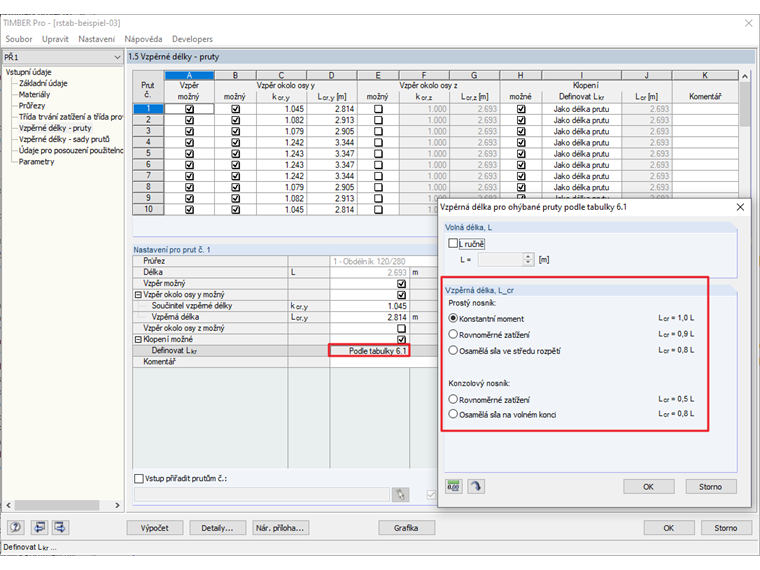
Task: Select Rovnoměrné zatížení under Prostý nosník
Action: click(x=453, y=334)
